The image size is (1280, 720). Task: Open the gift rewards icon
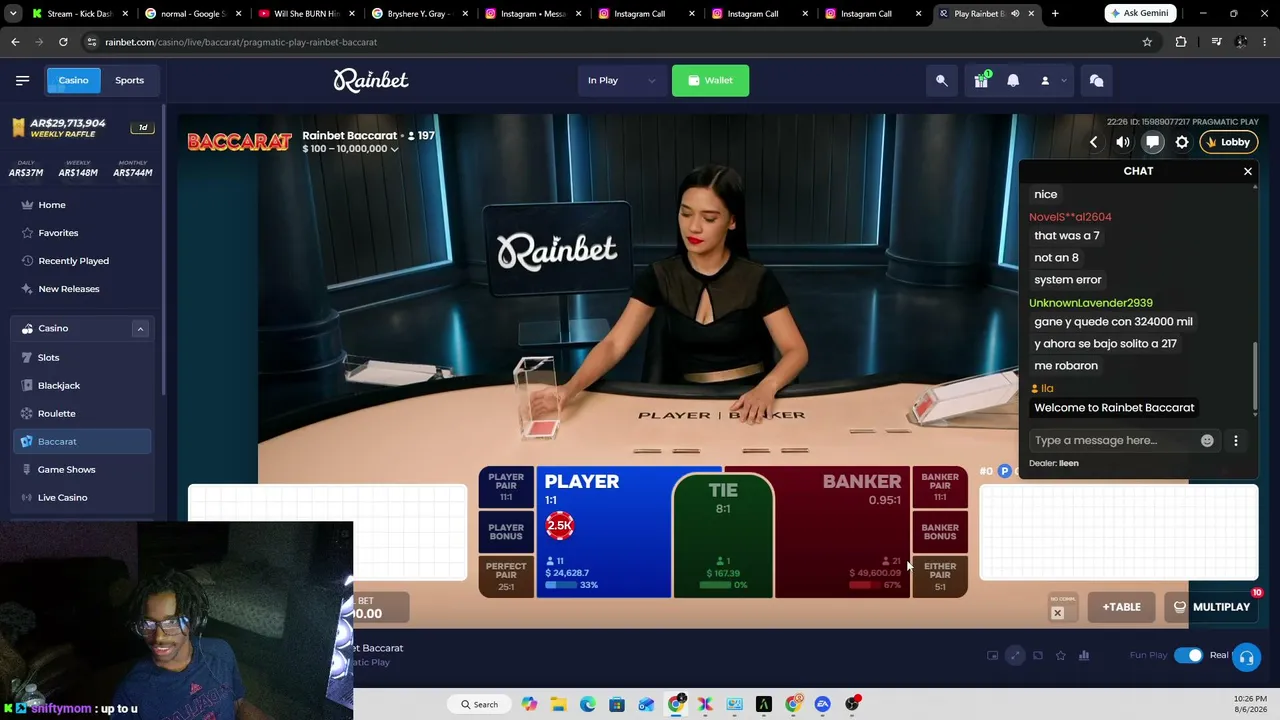981,80
